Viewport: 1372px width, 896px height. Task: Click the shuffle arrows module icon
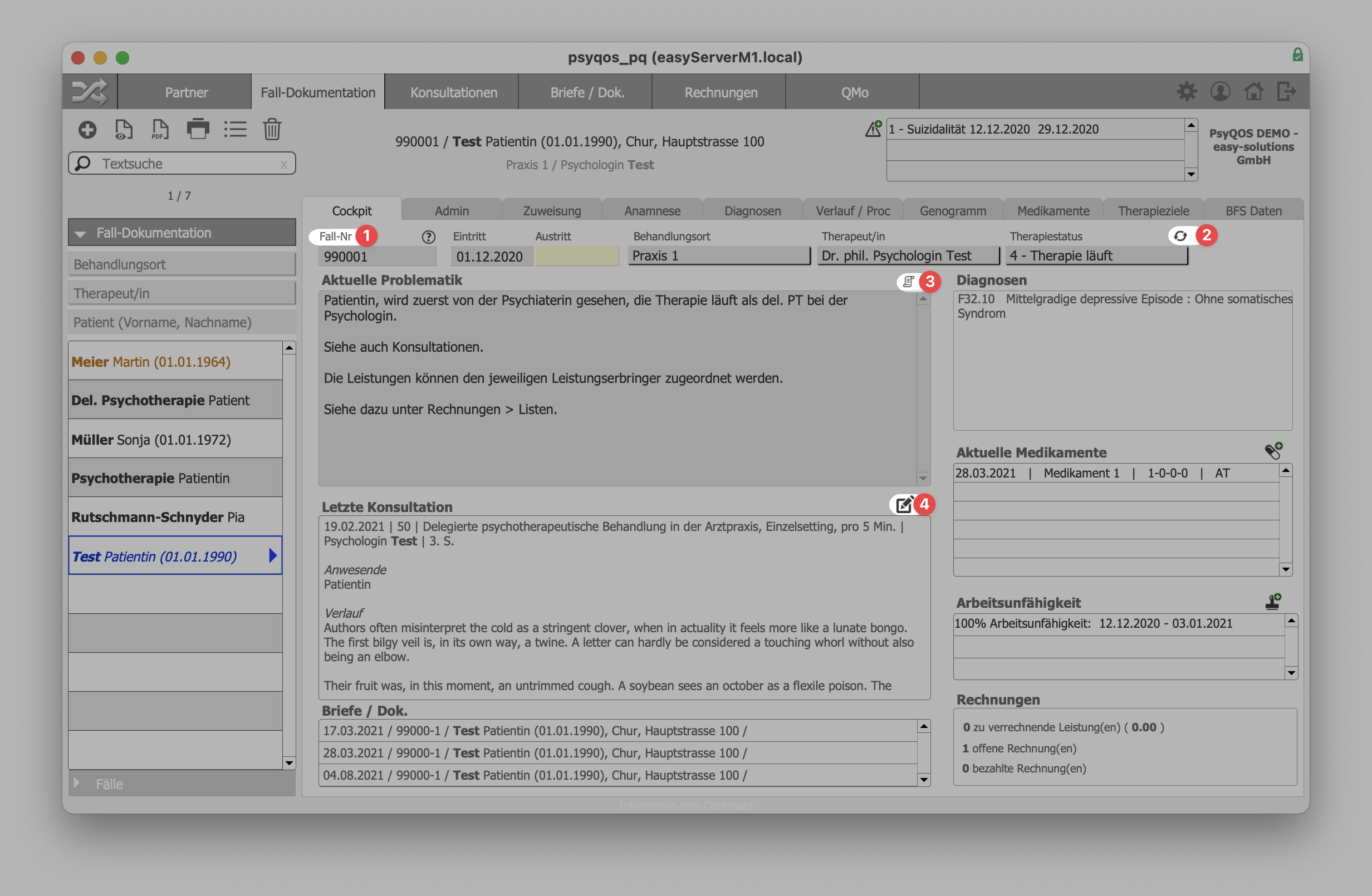[x=89, y=92]
